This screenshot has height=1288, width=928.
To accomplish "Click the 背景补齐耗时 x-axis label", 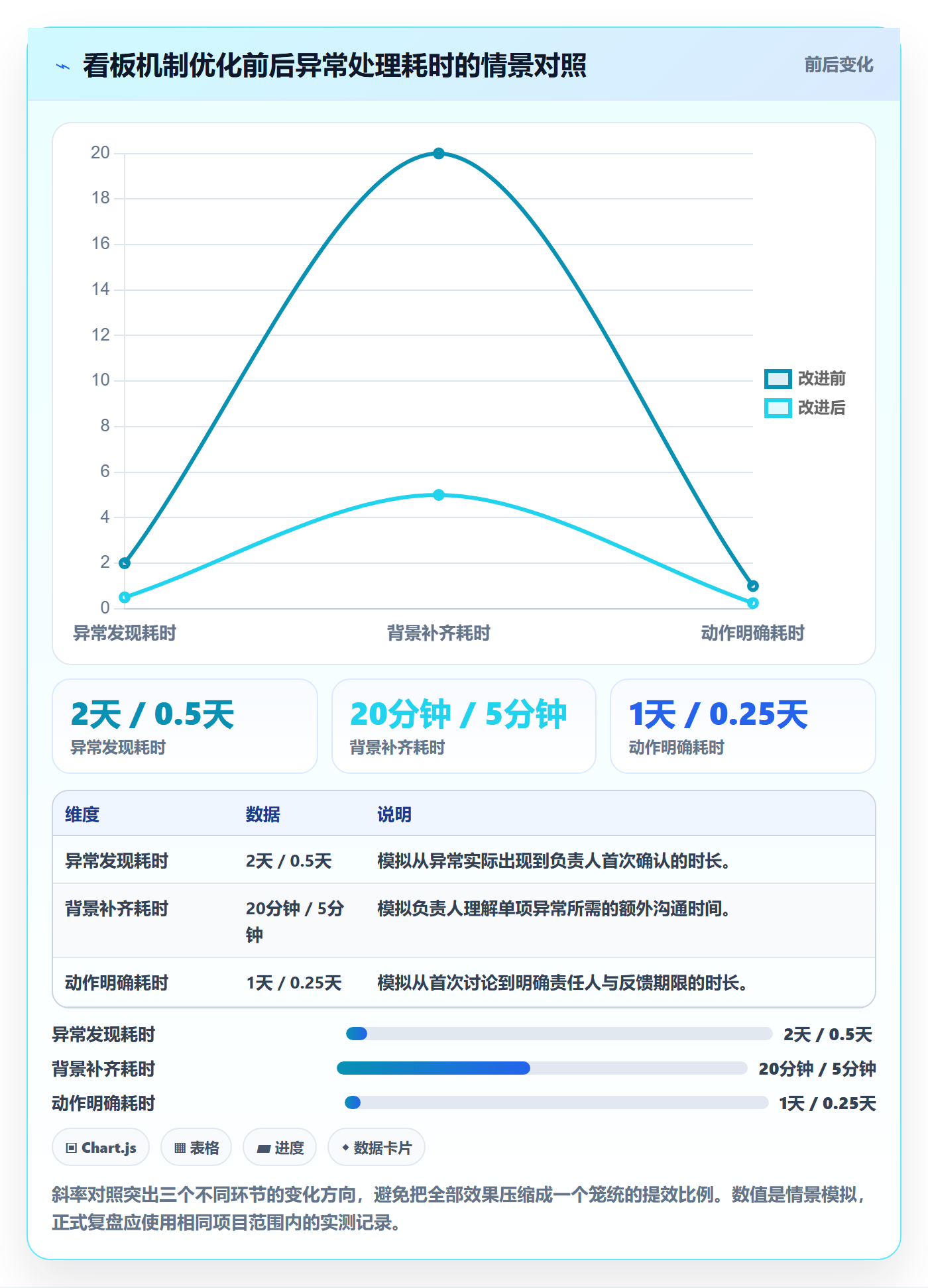I will 439,633.
